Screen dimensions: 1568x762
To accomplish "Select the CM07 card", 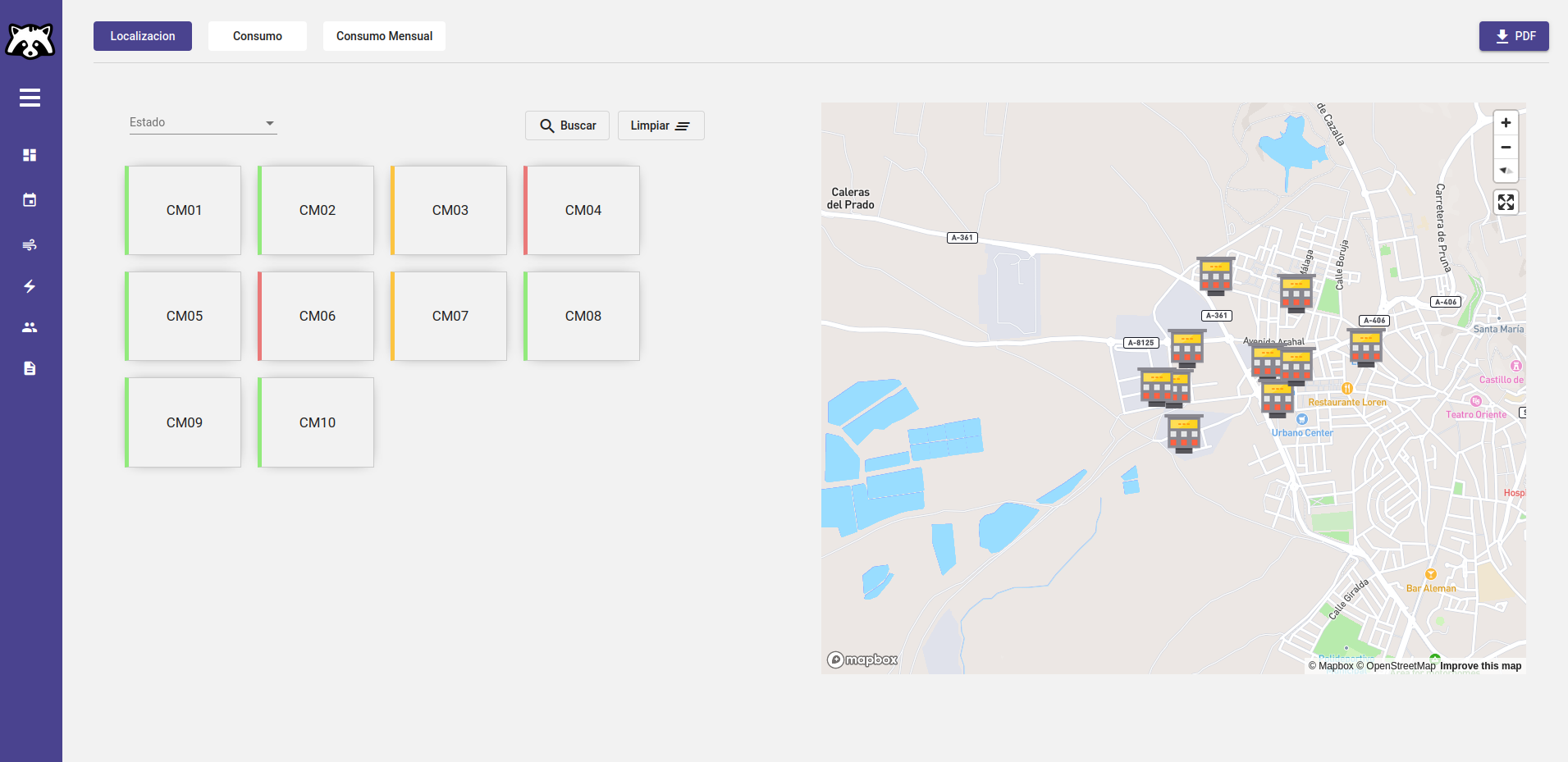I will click(x=449, y=316).
